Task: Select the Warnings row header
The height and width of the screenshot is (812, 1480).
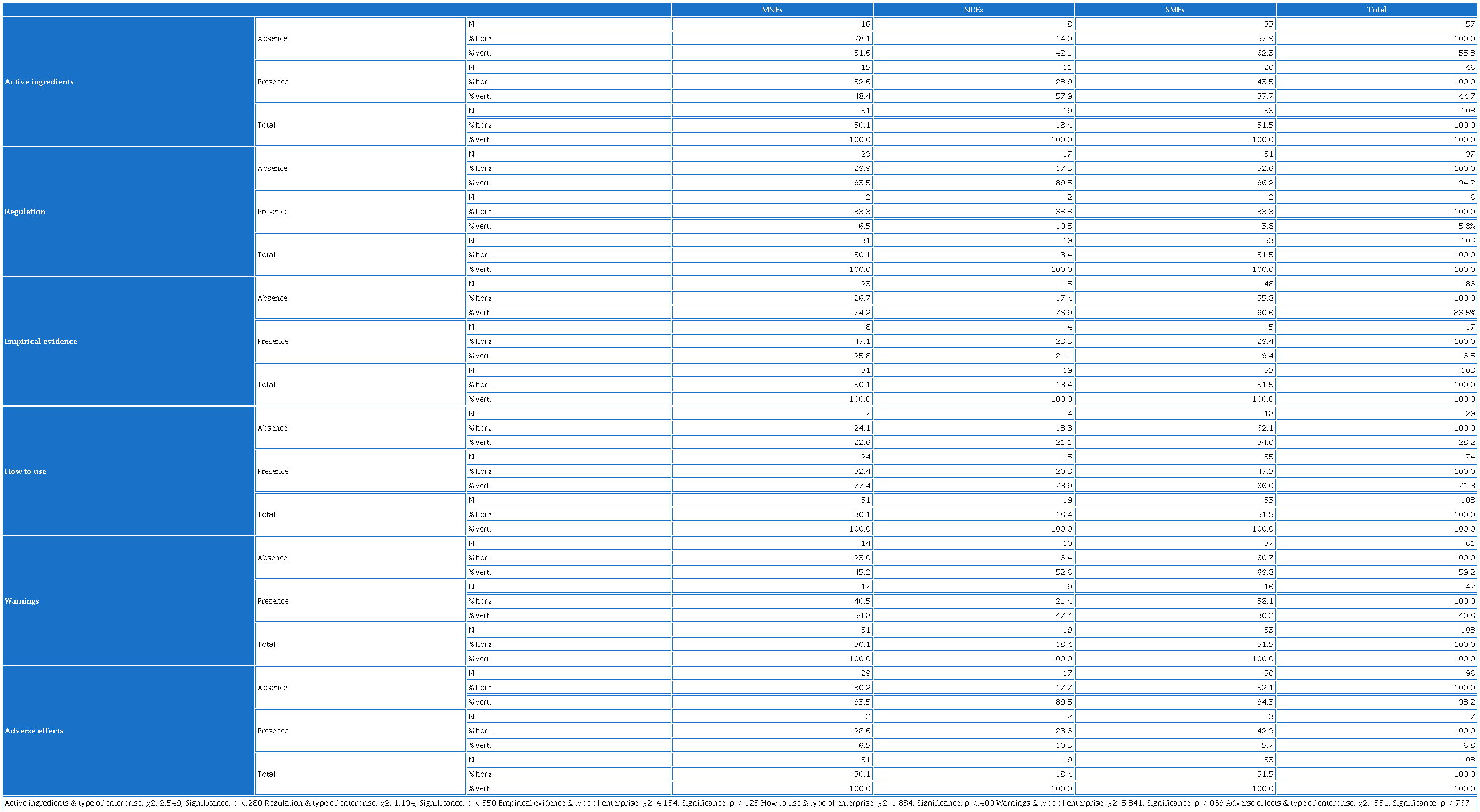Action: pyautogui.click(x=22, y=600)
